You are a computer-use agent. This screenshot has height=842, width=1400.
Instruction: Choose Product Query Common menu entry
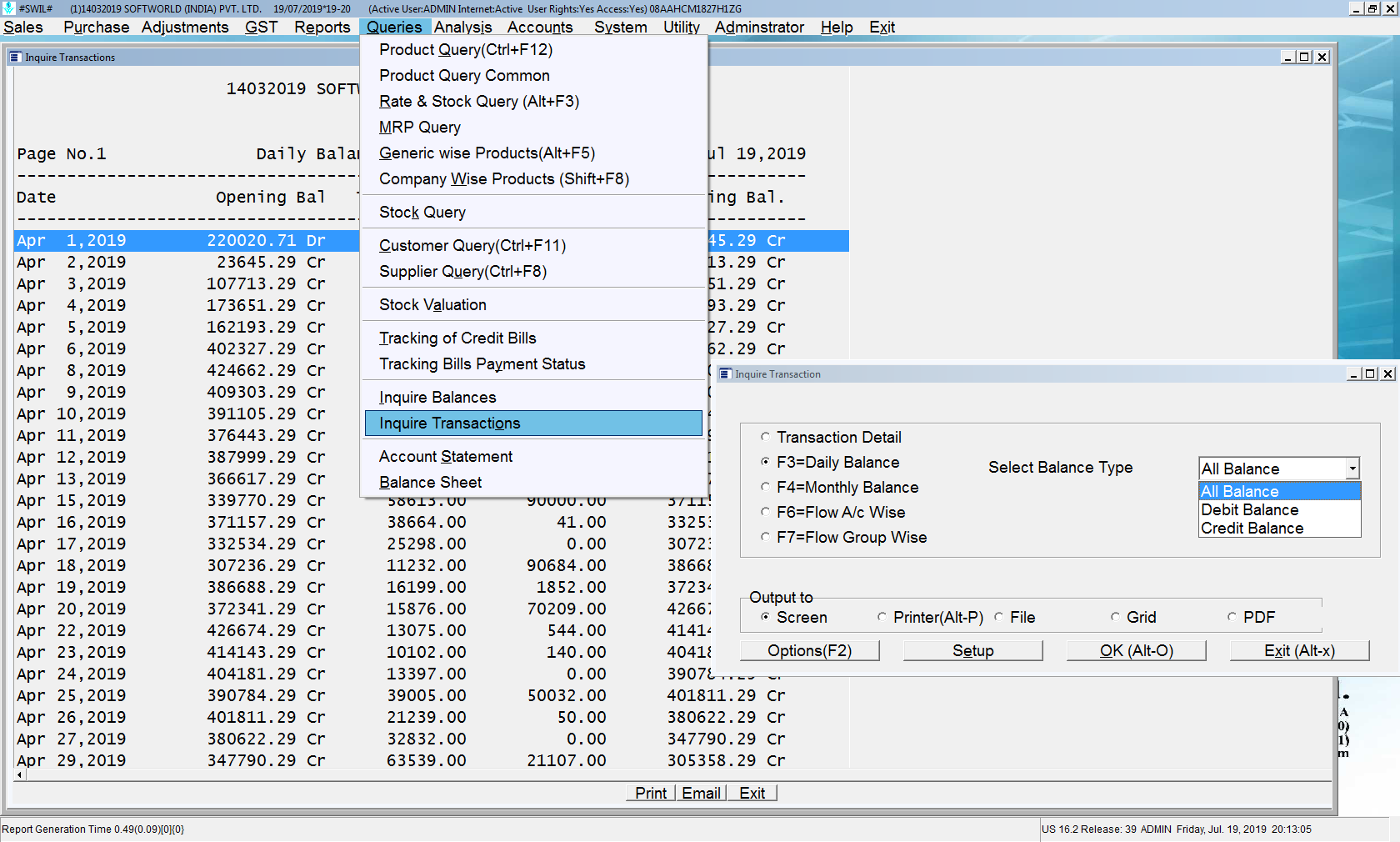tap(533, 76)
